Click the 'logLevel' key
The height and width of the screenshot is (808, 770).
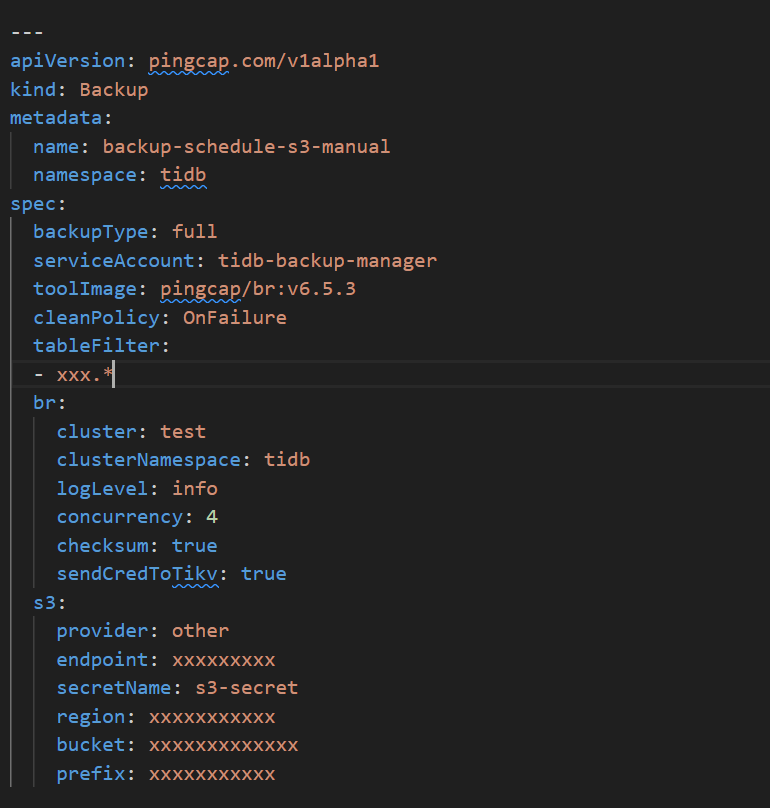pos(102,489)
